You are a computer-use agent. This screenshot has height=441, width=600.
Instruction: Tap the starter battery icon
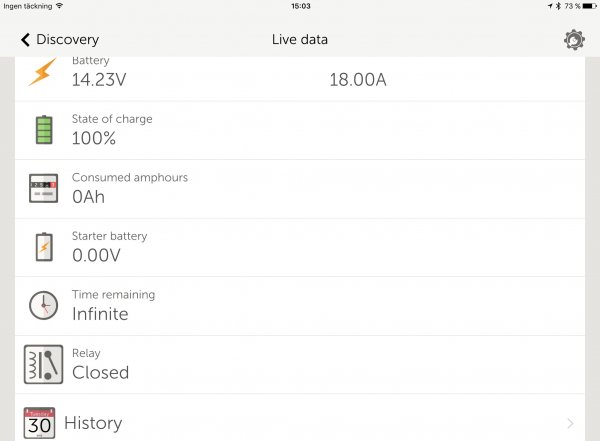tap(43, 247)
